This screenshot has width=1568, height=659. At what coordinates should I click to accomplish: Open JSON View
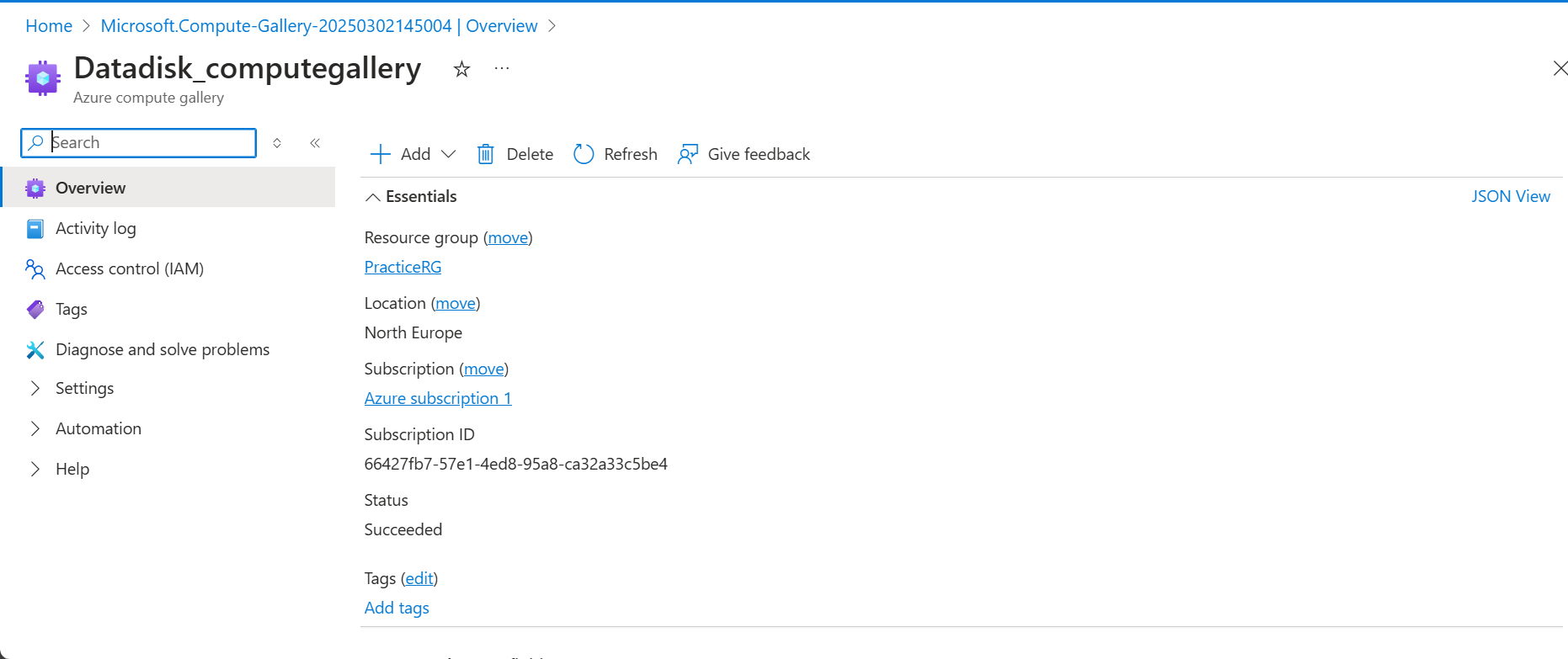point(1511,196)
